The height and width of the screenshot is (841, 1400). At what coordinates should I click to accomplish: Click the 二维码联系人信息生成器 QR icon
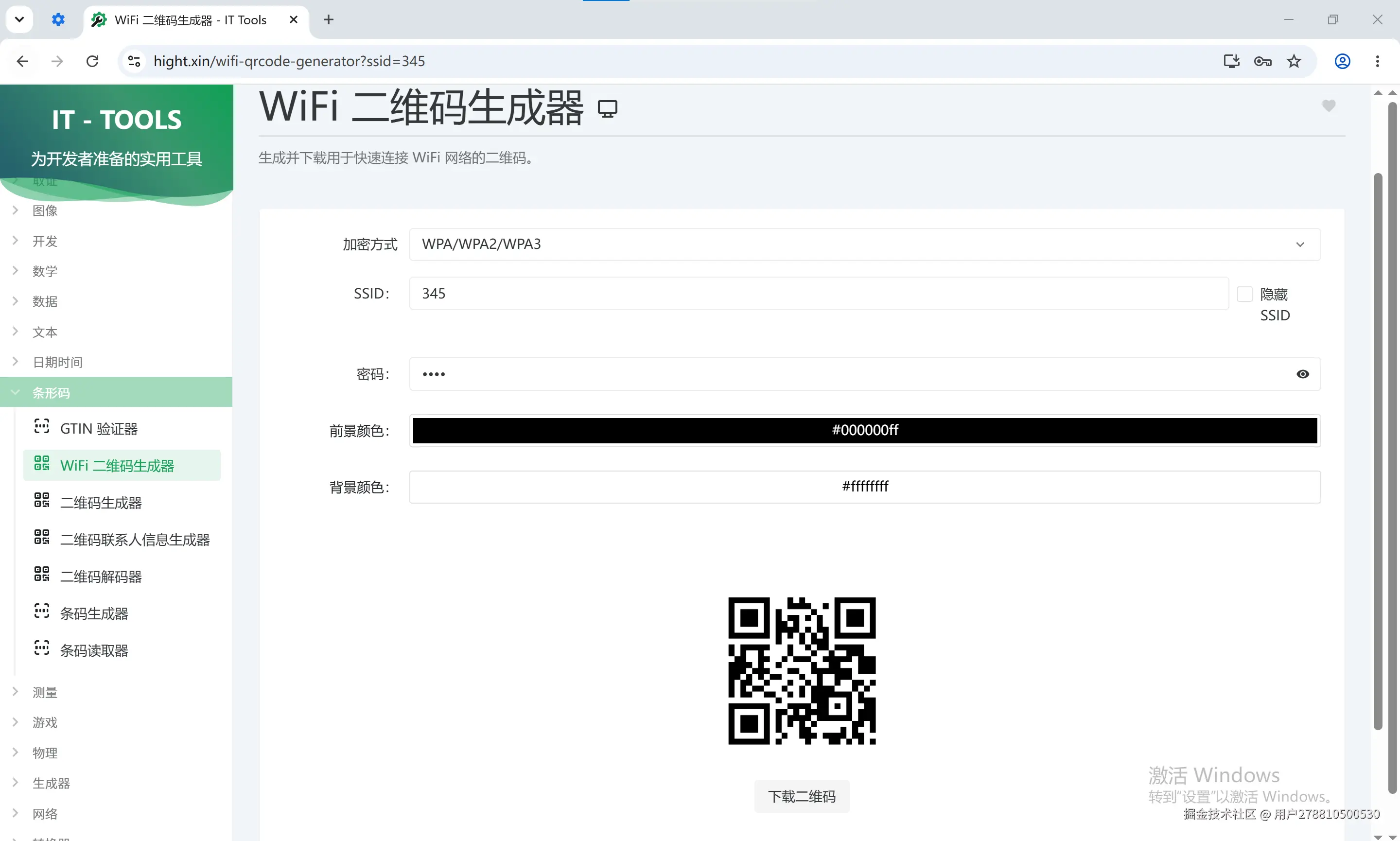[x=41, y=537]
